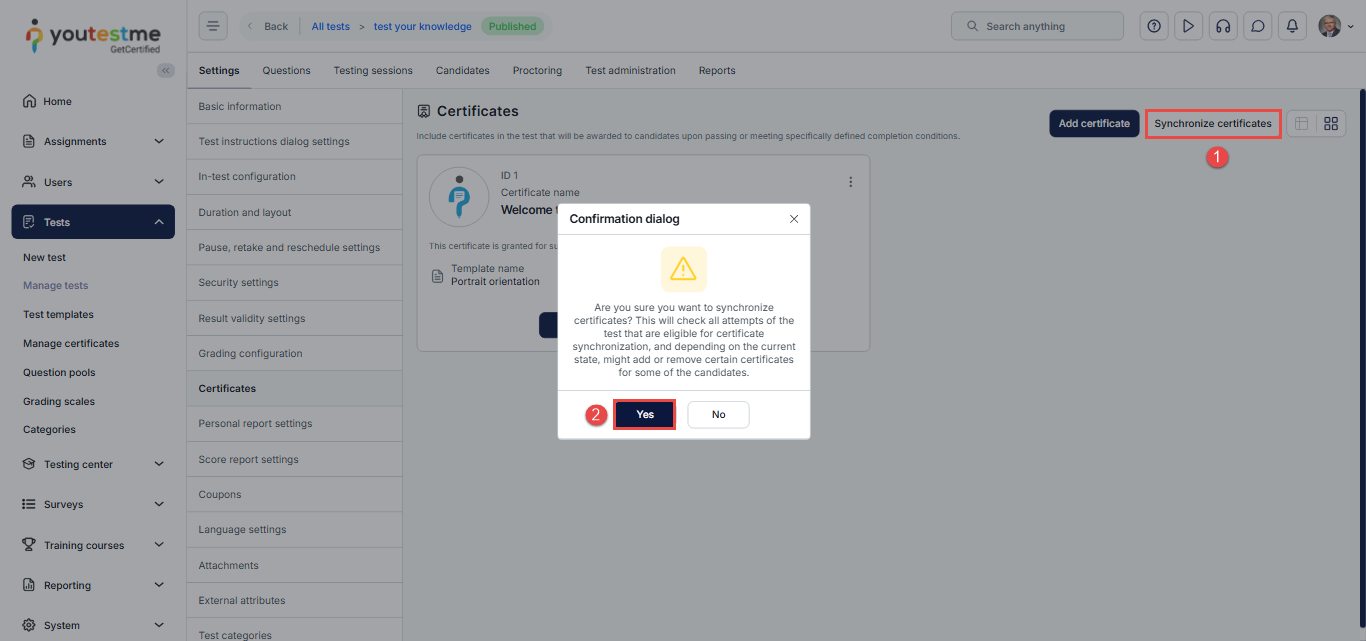The height and width of the screenshot is (641, 1366).
Task: Open the Proctoring tab
Action: tap(538, 70)
